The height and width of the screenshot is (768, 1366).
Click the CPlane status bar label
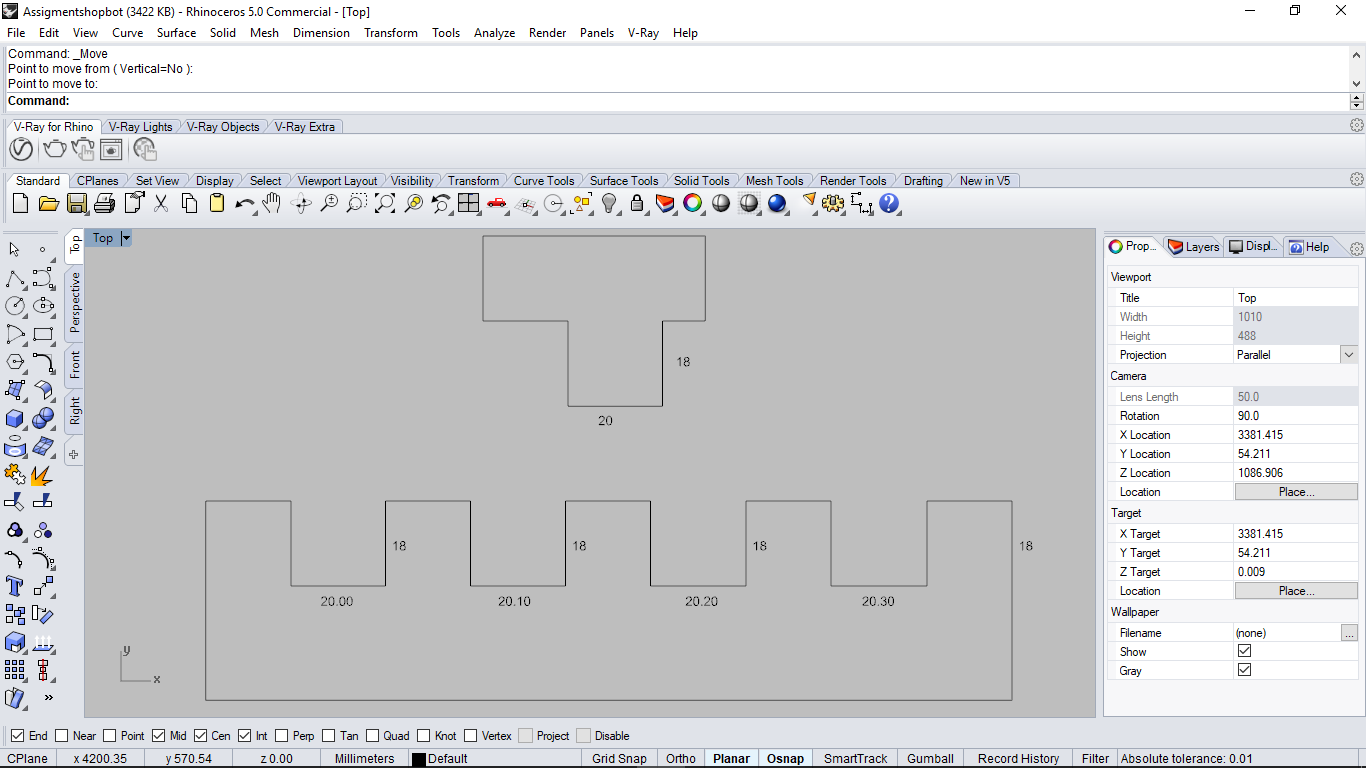click(29, 759)
